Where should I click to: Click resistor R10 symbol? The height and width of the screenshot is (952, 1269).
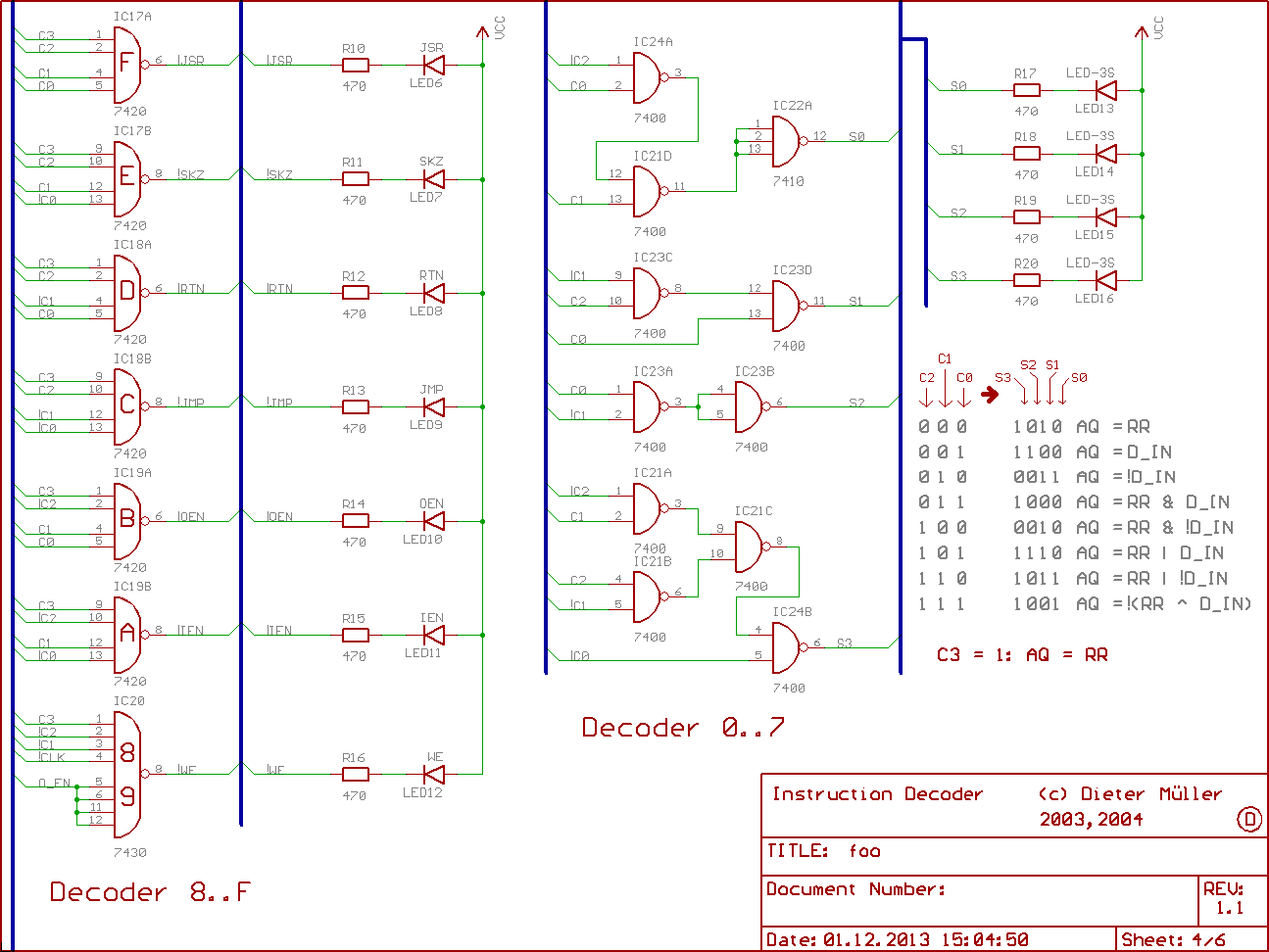355,66
